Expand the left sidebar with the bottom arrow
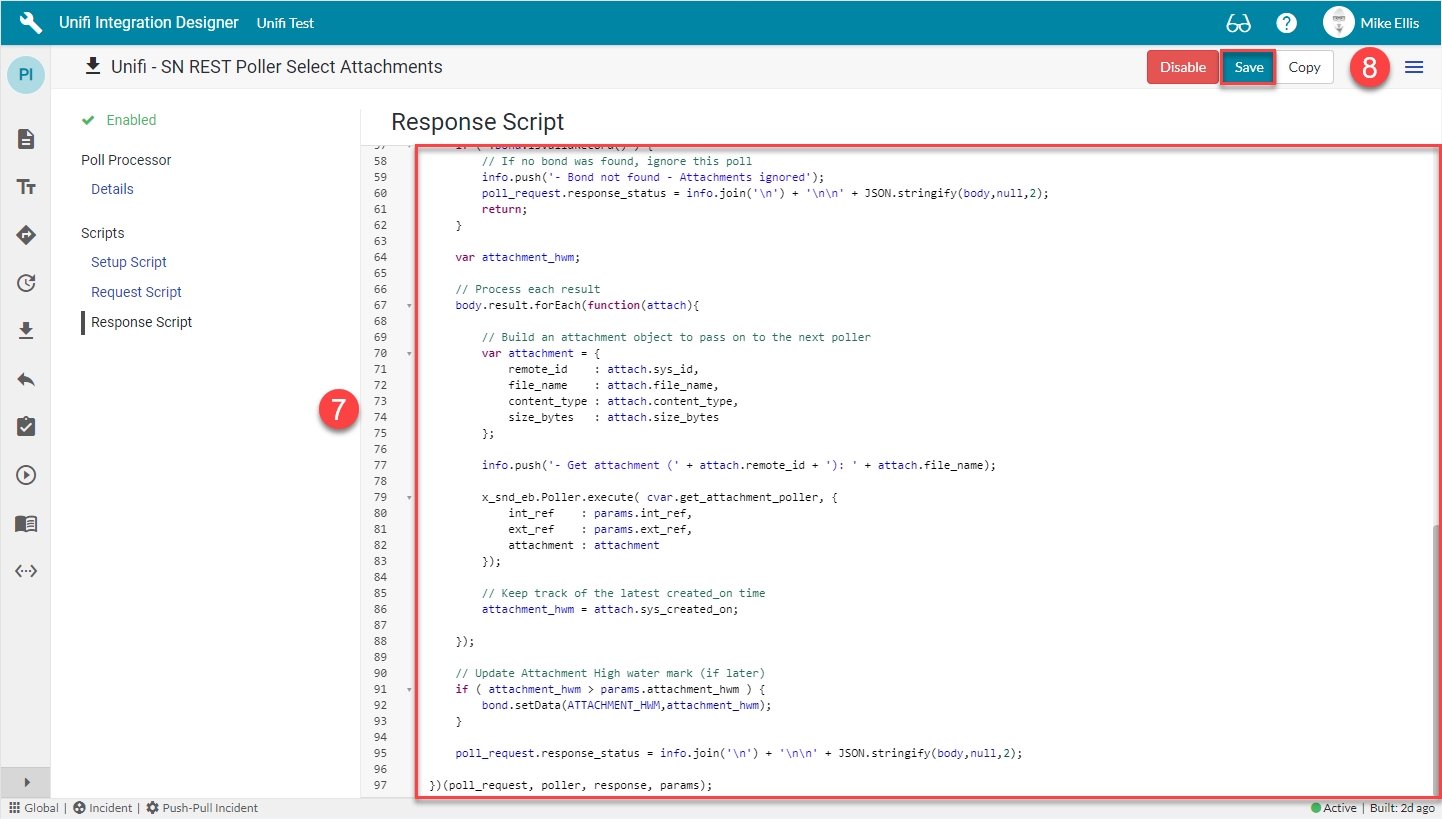Screen dimensions: 1442x819 tap(26, 782)
